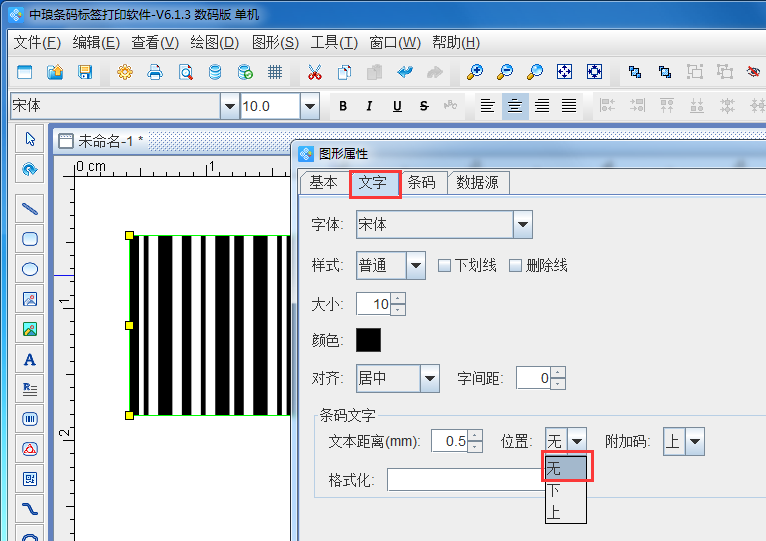The height and width of the screenshot is (541, 766).
Task: Select 上 option in position list
Action: pos(553,511)
